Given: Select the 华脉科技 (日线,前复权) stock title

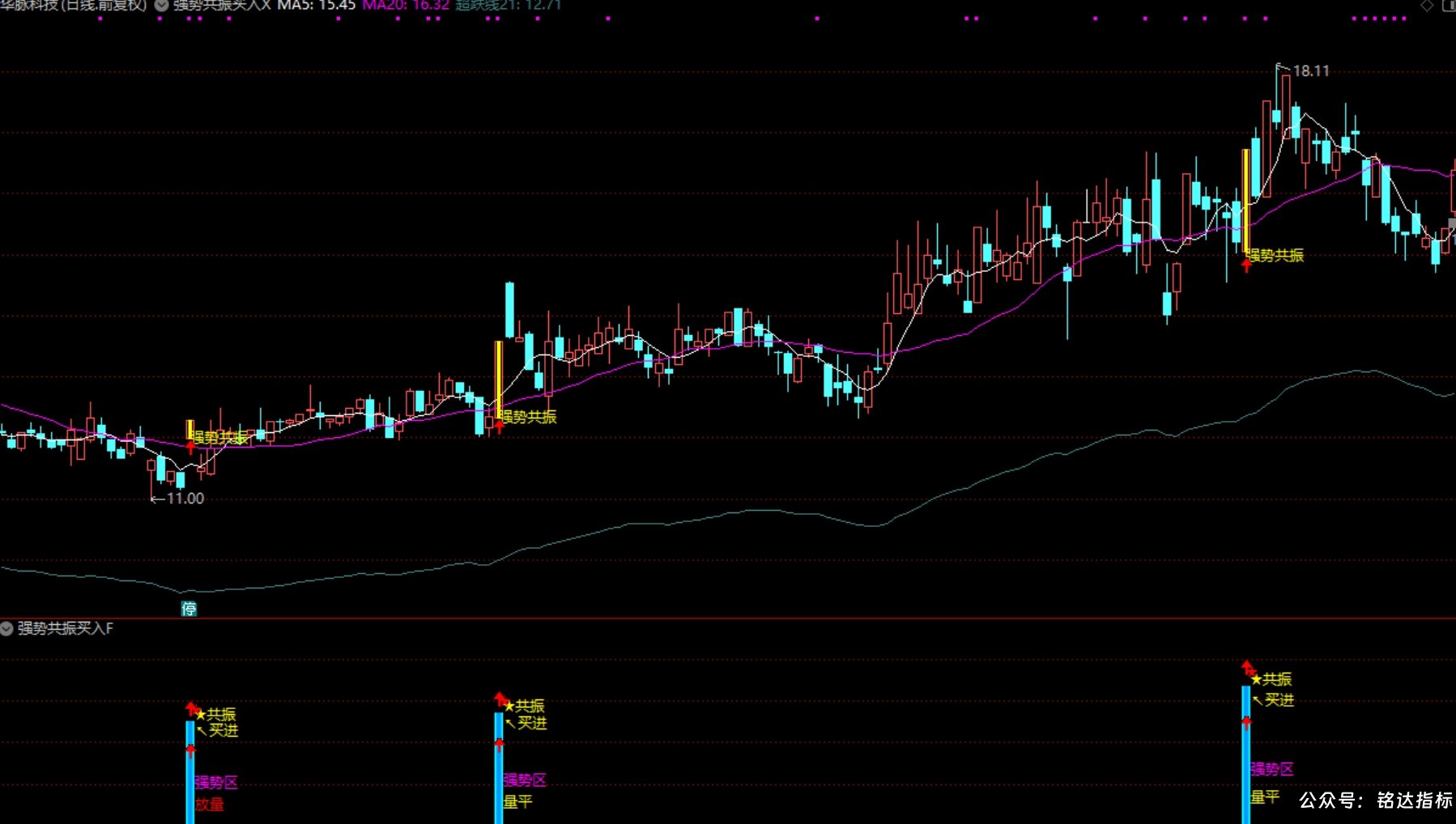Looking at the screenshot, I should coord(74,5).
